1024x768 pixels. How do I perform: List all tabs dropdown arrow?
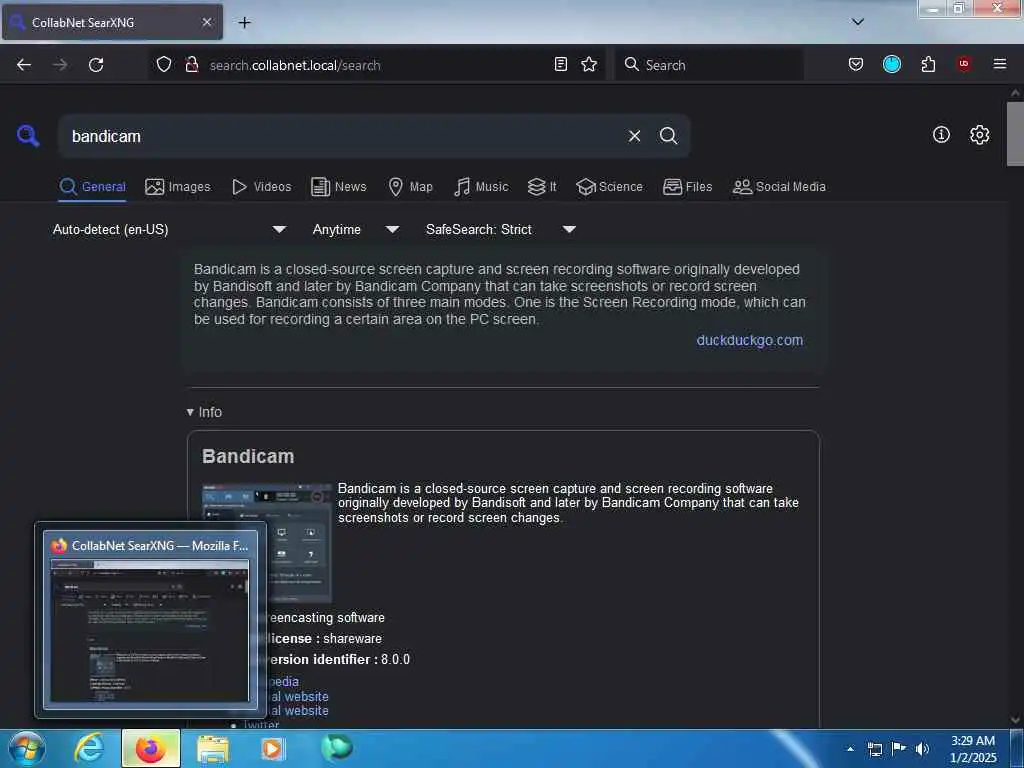857,22
